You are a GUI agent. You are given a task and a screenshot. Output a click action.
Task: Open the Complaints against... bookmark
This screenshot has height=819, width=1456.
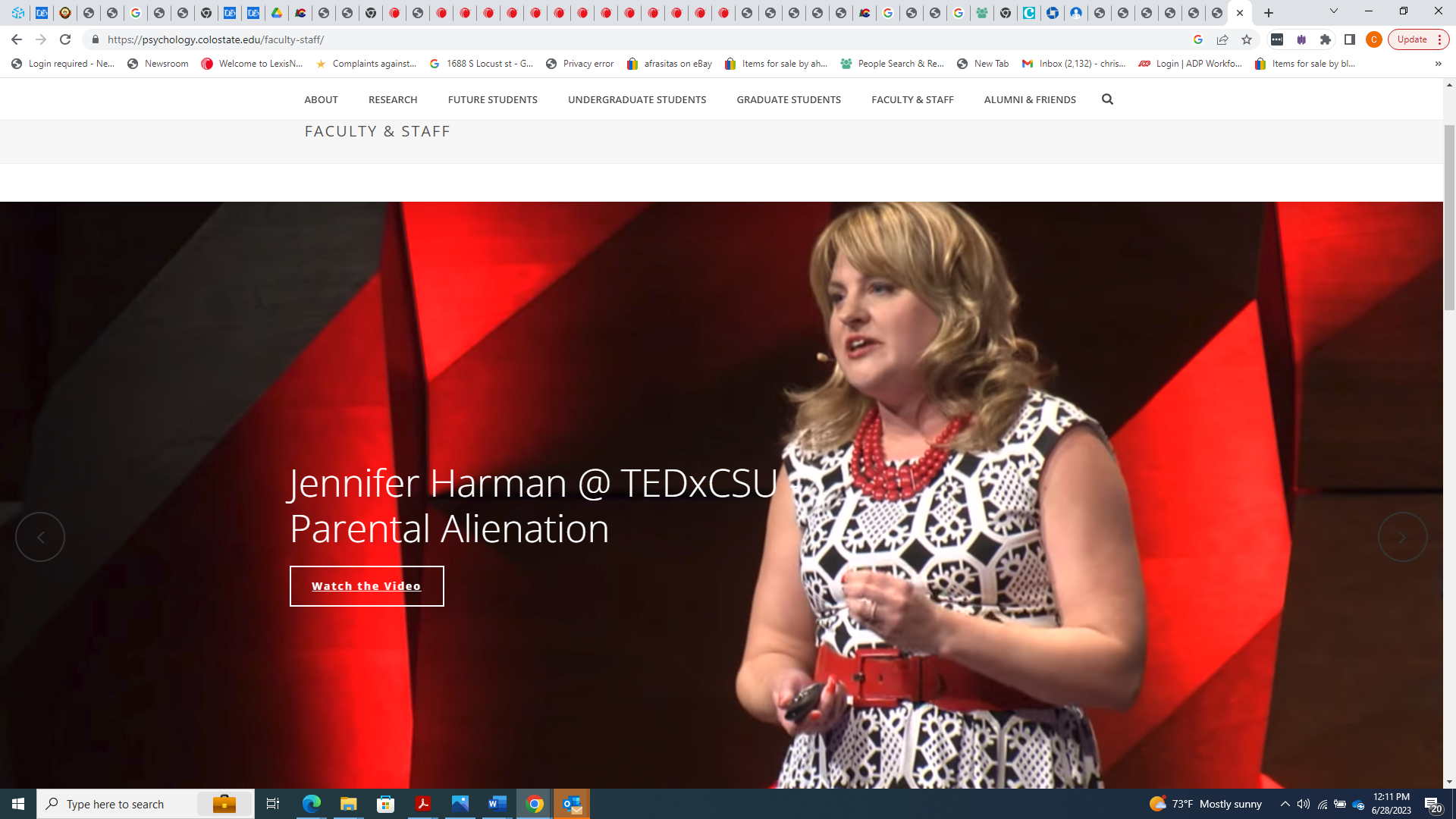[x=366, y=64]
